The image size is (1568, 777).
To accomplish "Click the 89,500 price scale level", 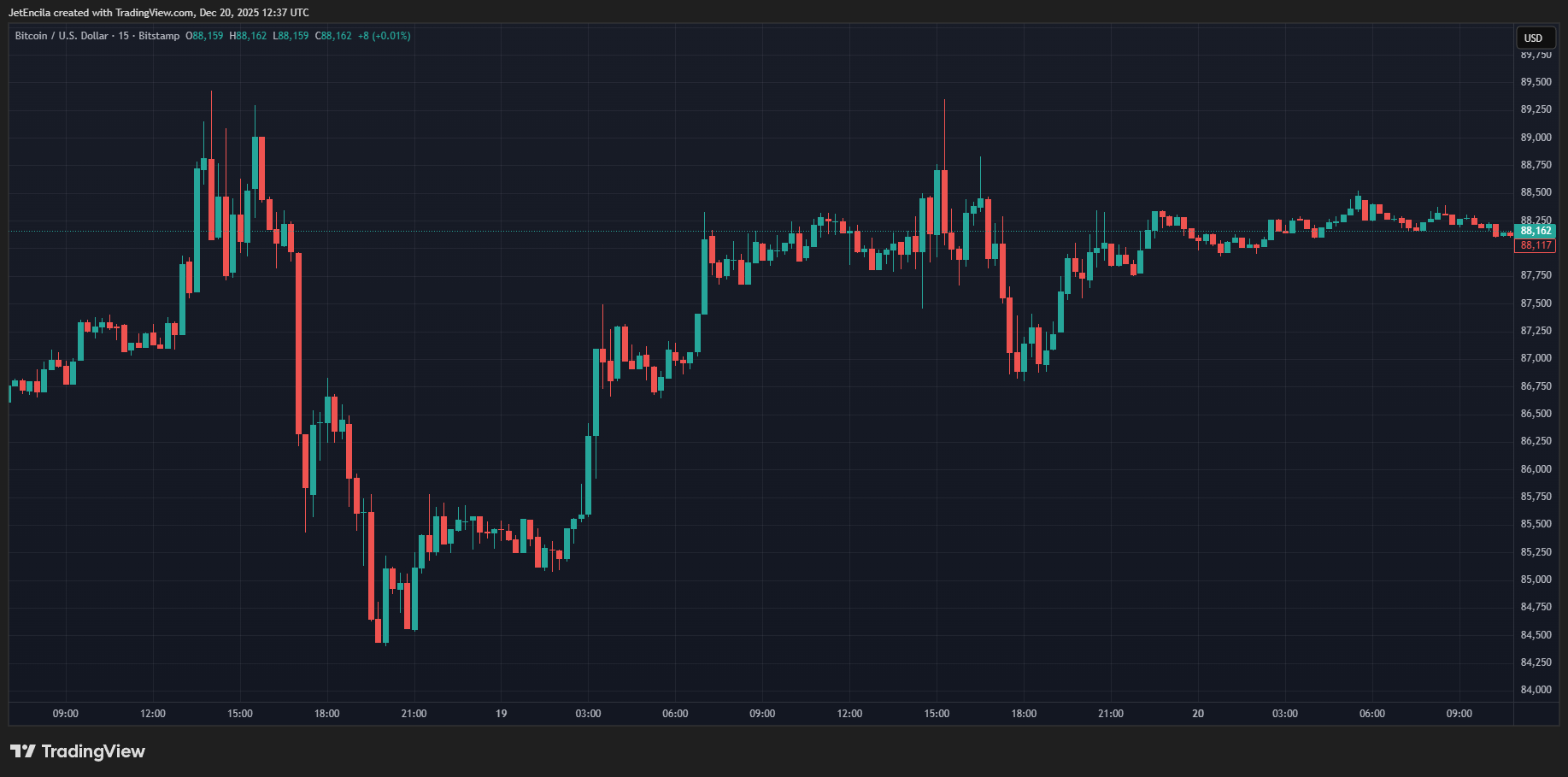I will point(1536,82).
